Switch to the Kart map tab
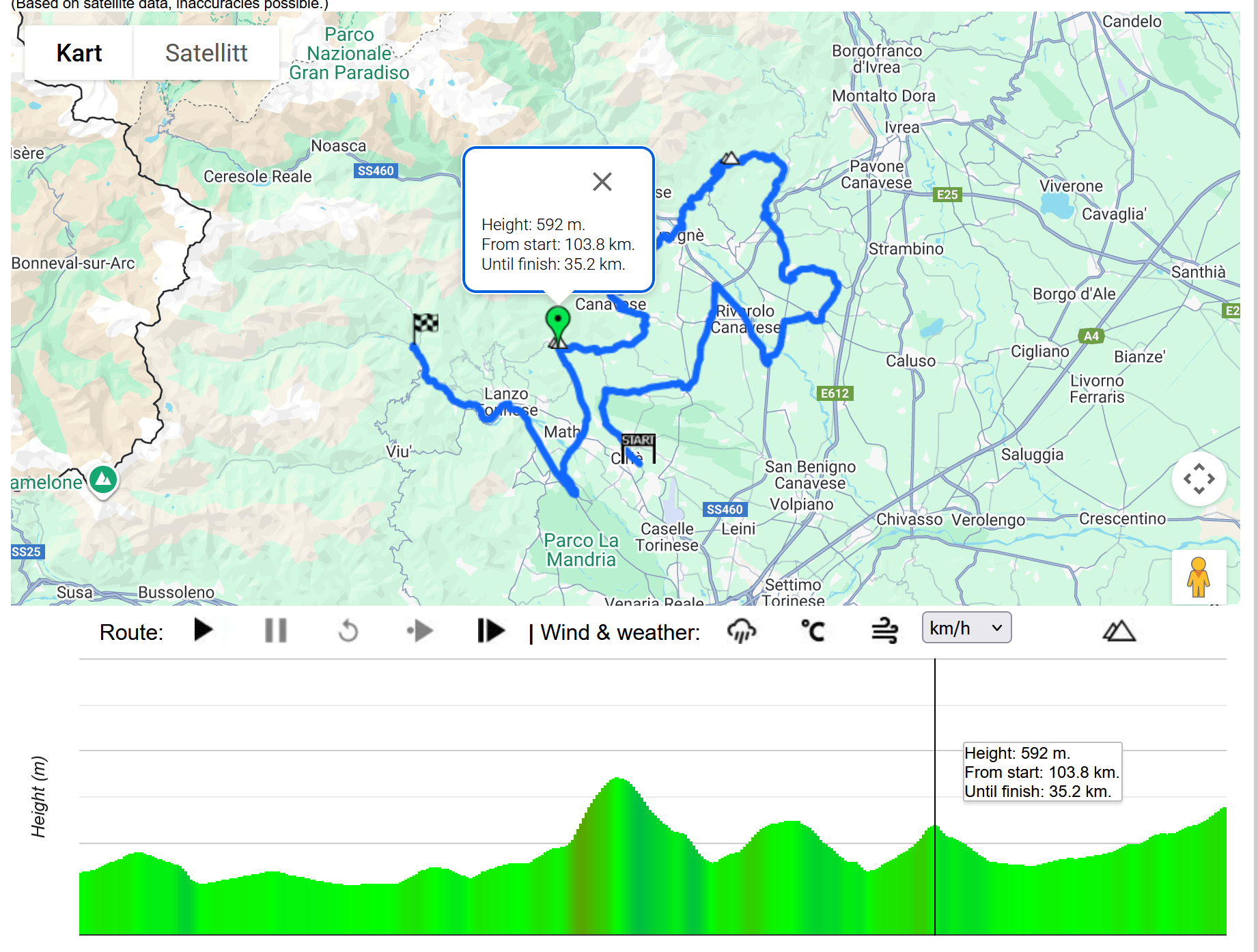 79,53
